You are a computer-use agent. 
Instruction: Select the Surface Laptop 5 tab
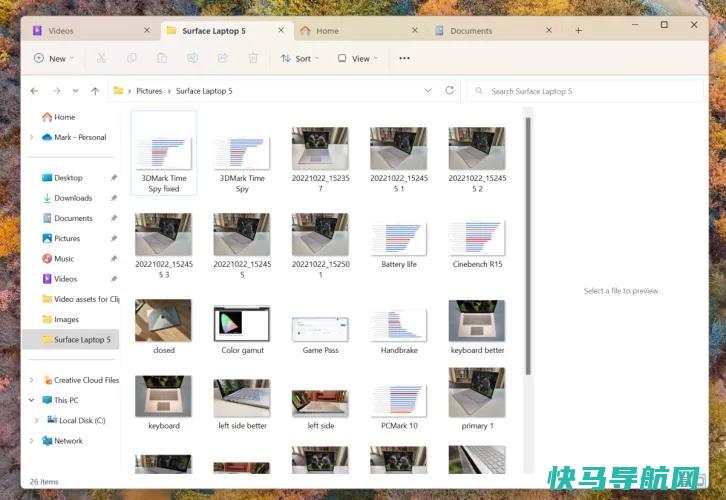pyautogui.click(x=227, y=31)
